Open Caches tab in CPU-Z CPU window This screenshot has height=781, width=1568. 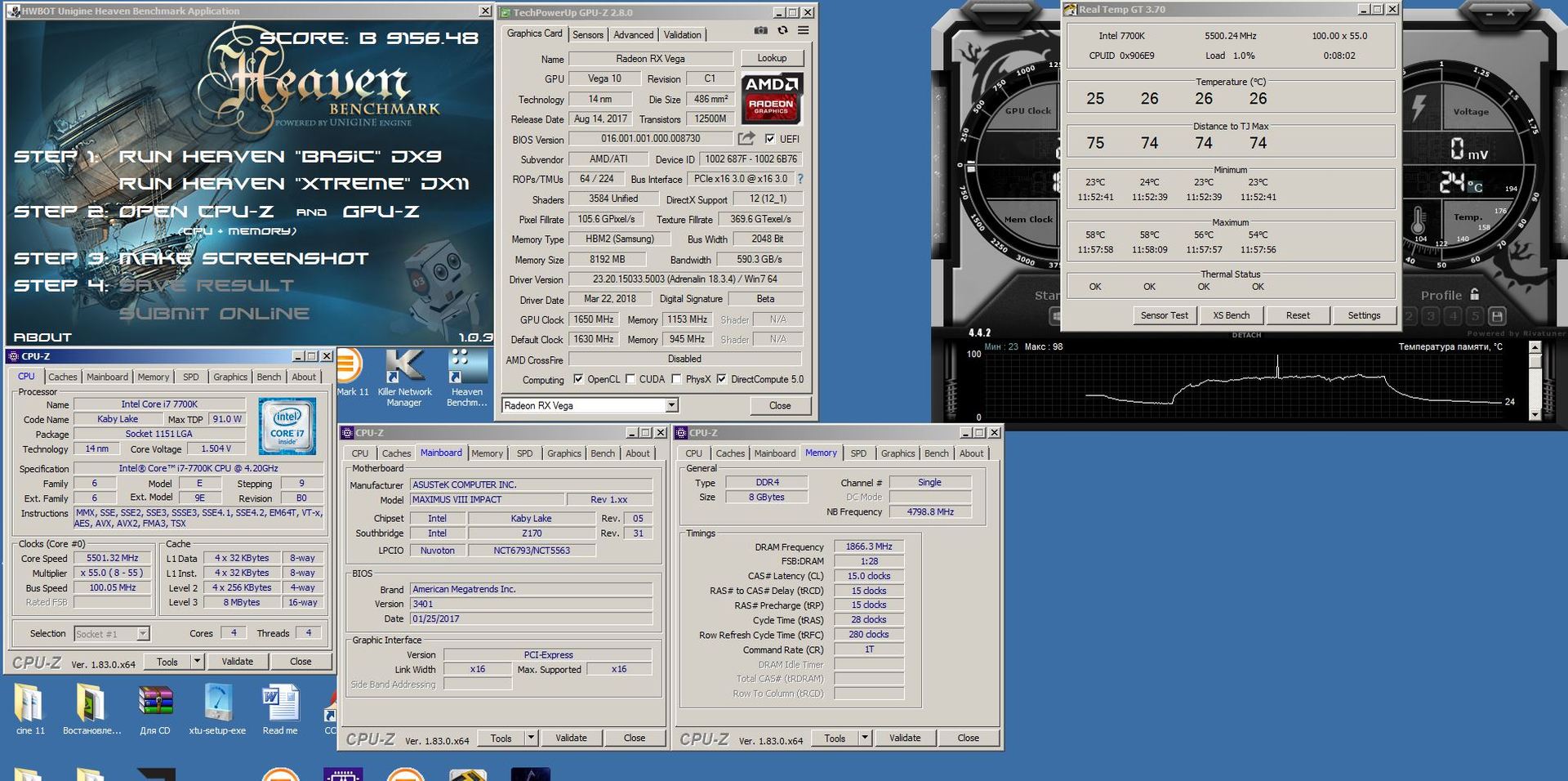click(x=62, y=377)
